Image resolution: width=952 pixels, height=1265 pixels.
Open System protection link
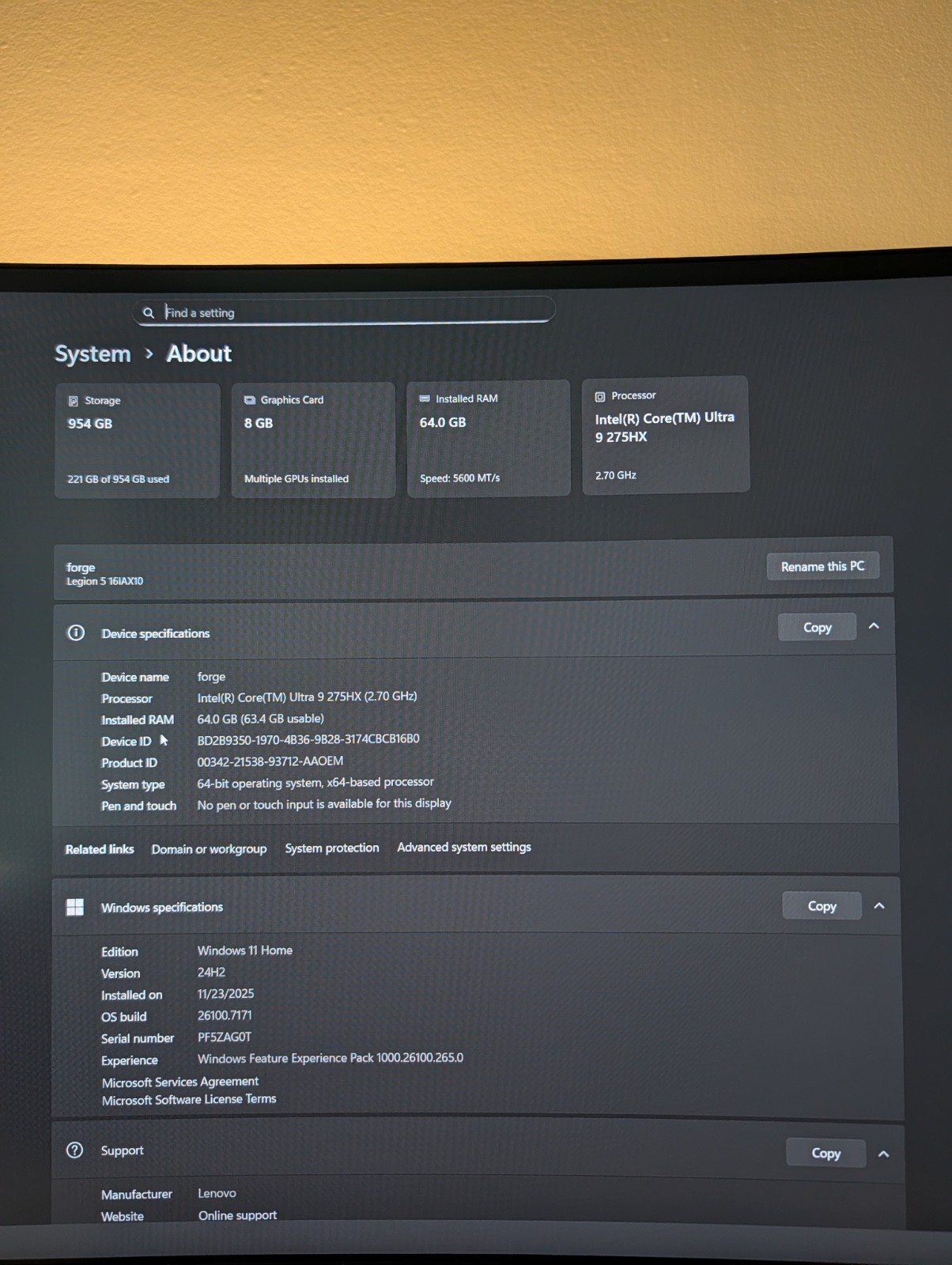coord(332,848)
